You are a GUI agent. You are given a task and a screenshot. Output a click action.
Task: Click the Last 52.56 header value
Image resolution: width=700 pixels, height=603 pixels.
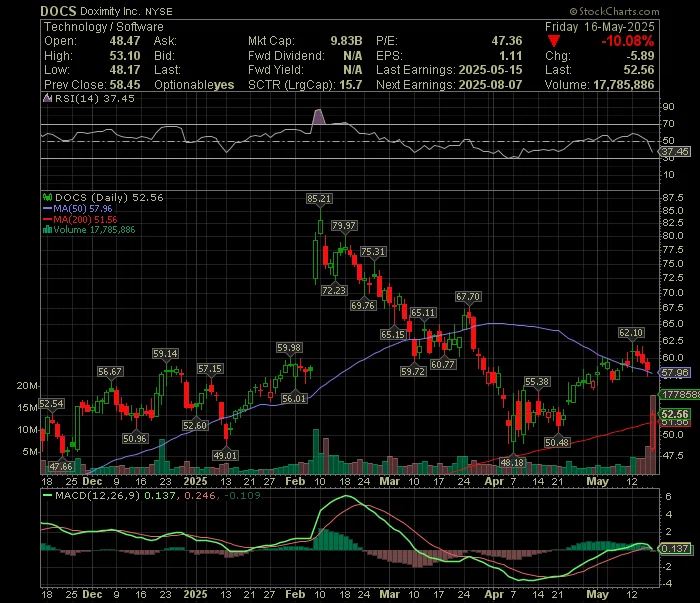click(x=639, y=70)
